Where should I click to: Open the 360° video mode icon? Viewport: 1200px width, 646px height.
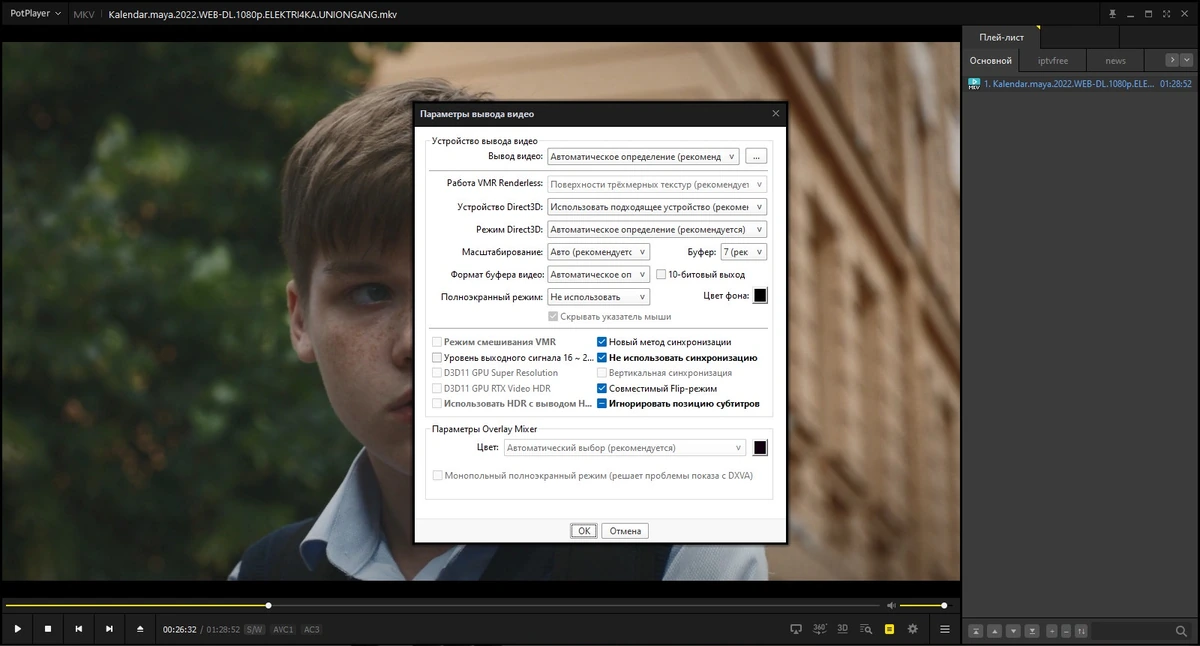point(820,629)
